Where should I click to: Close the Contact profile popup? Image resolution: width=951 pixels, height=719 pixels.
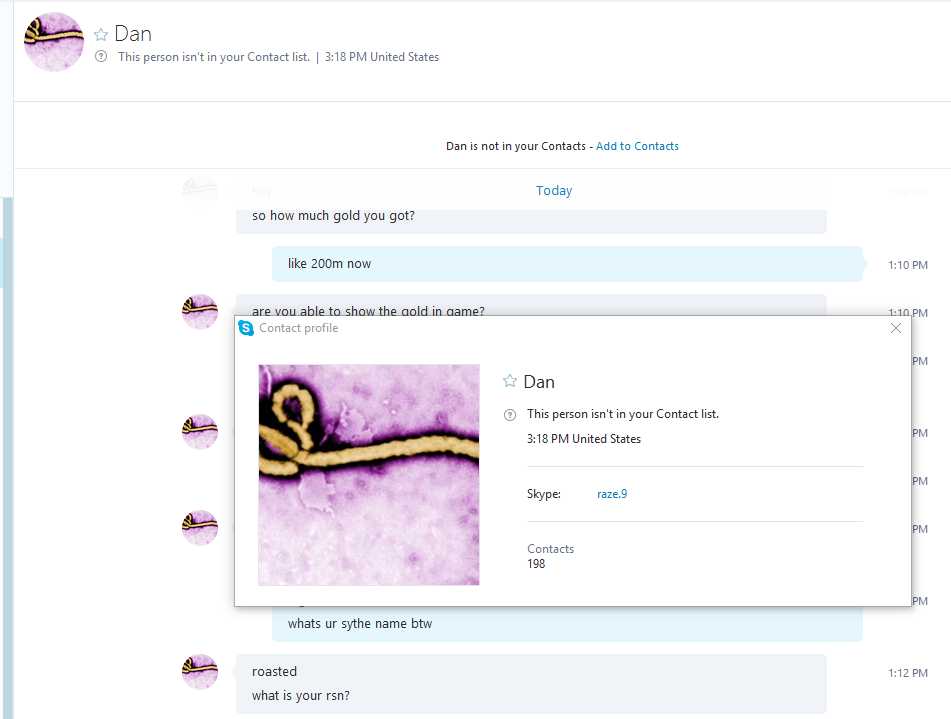pyautogui.click(x=896, y=328)
